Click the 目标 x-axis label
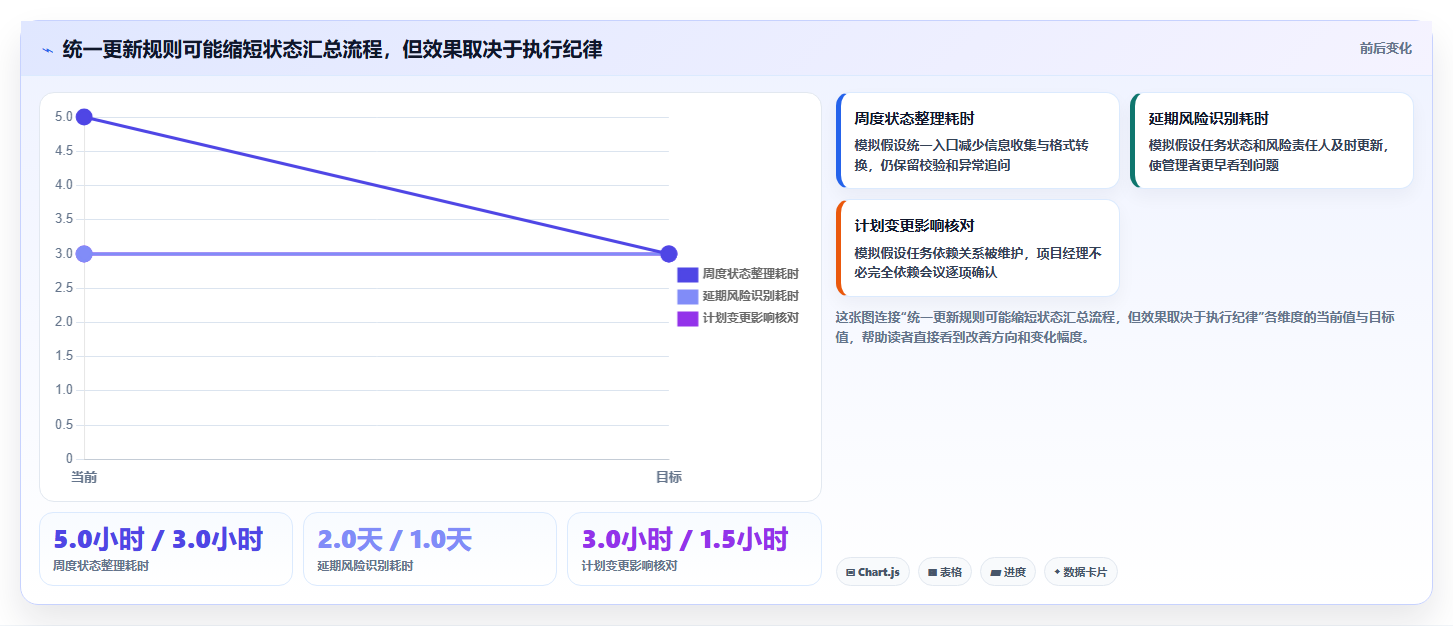Viewport: 1453px width, 626px height. 669,477
